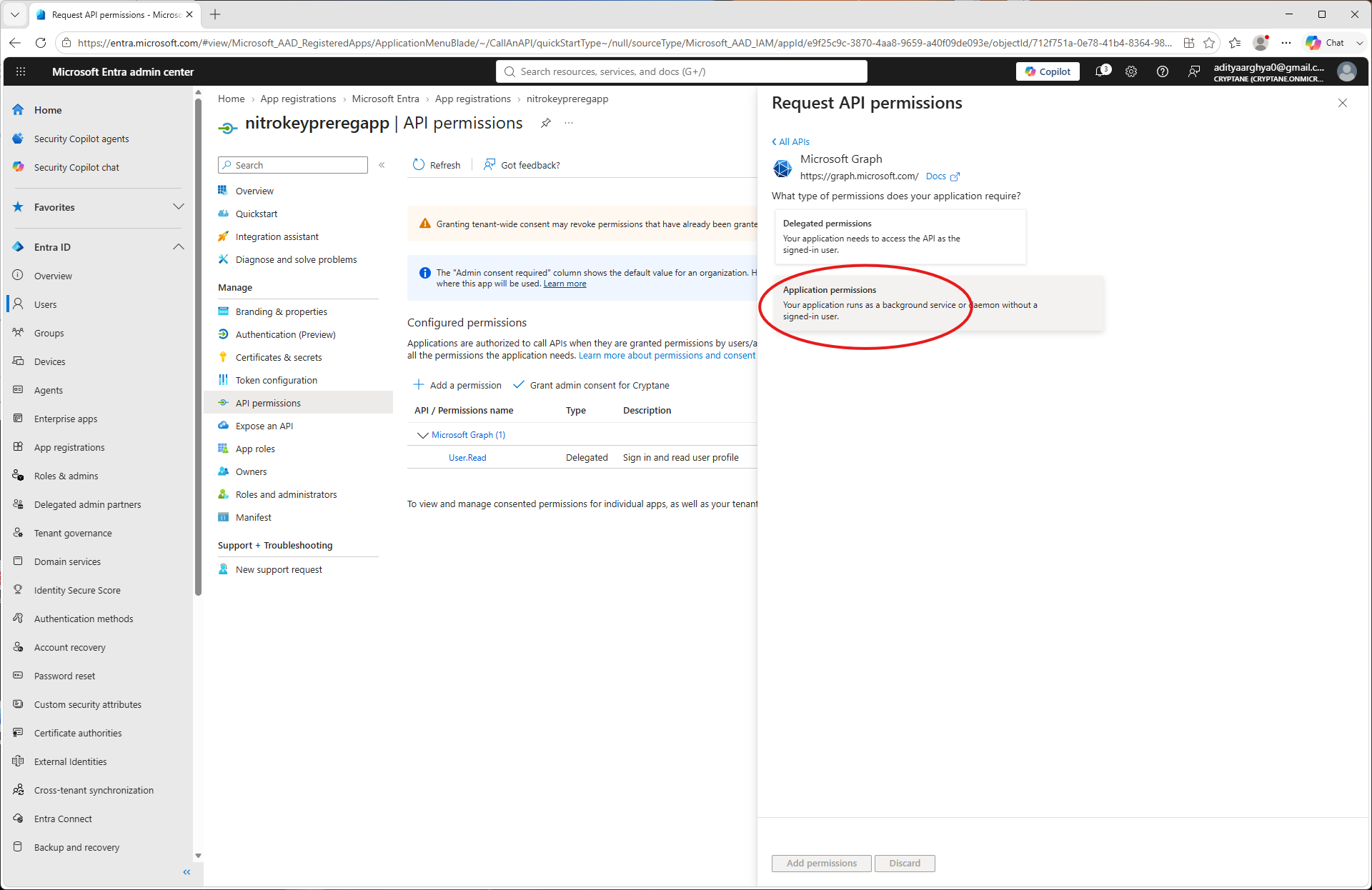
Task: Open the Entra portal waffle menu
Action: 21,71
